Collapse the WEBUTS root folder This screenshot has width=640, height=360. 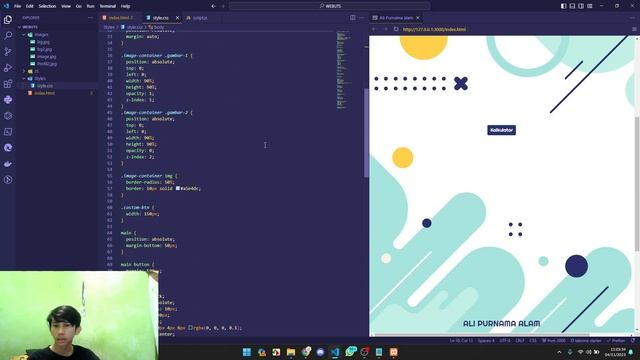click(x=57, y=27)
